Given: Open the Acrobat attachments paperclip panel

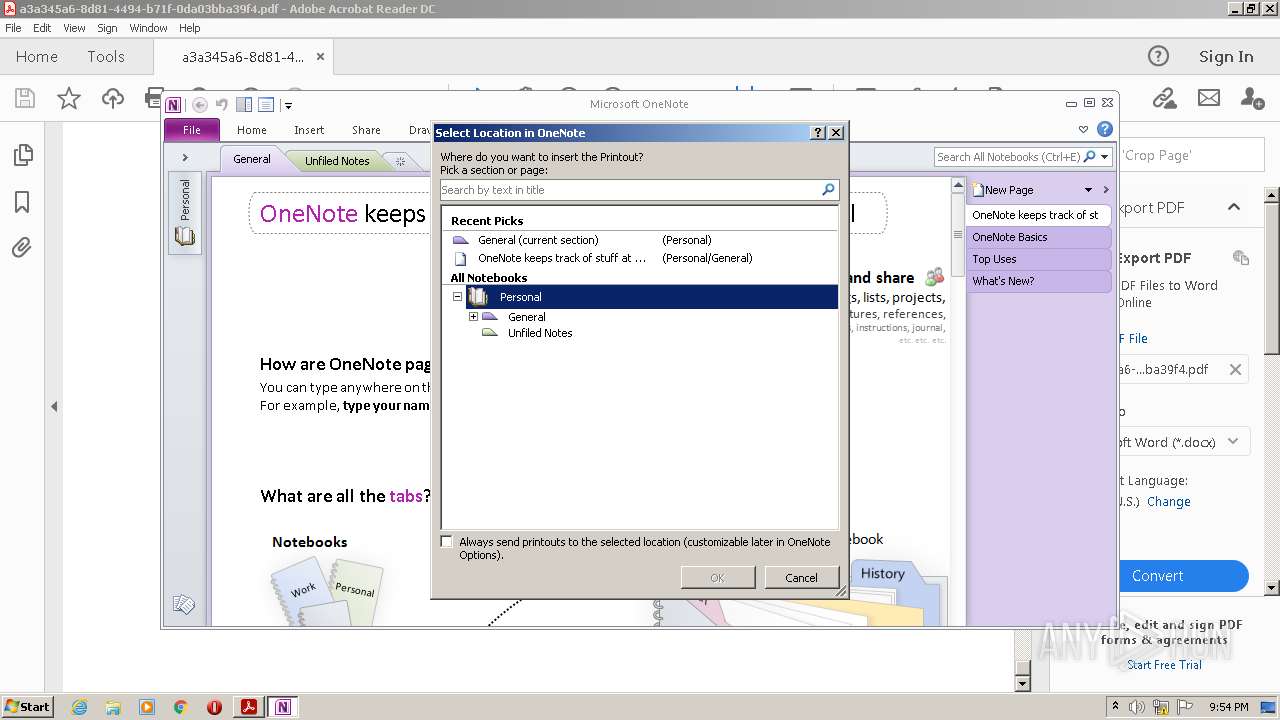Looking at the screenshot, I should [x=22, y=247].
